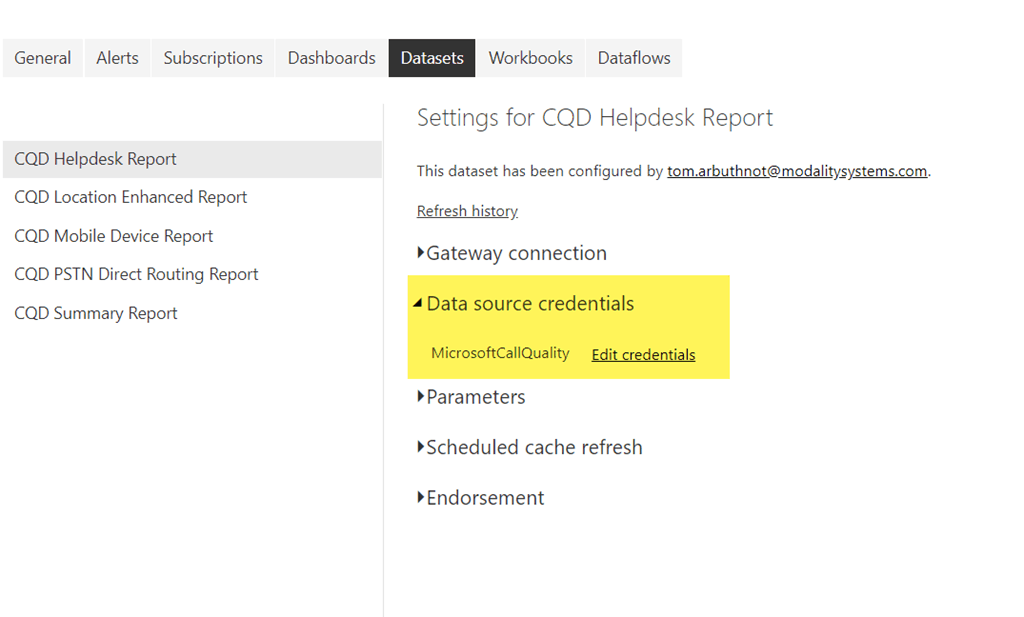
Task: Click Edit credentials for MicrosoftCallQuality
Action: (x=643, y=355)
